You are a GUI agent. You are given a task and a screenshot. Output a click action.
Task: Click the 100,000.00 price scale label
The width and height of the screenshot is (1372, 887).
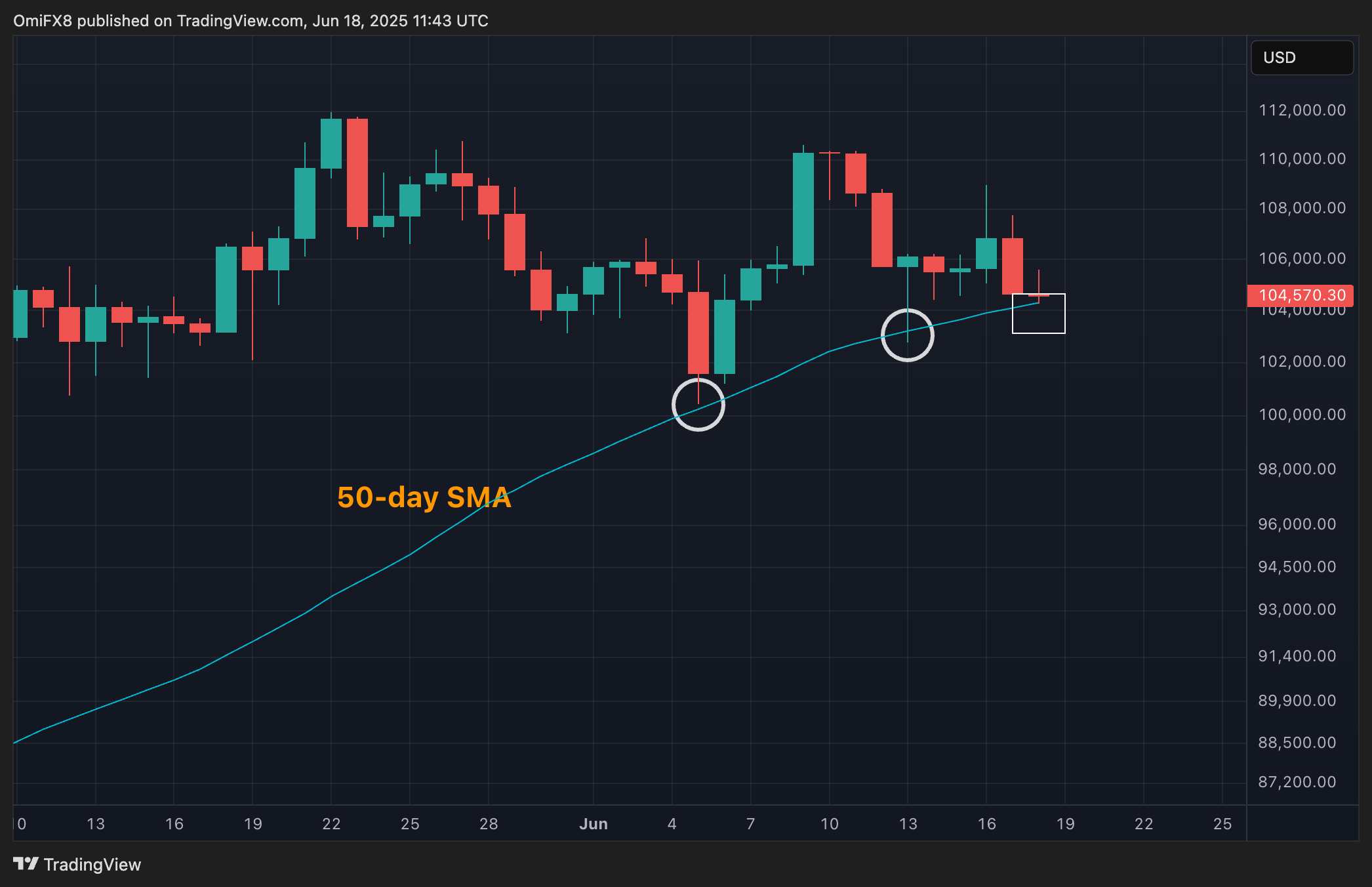1302,415
